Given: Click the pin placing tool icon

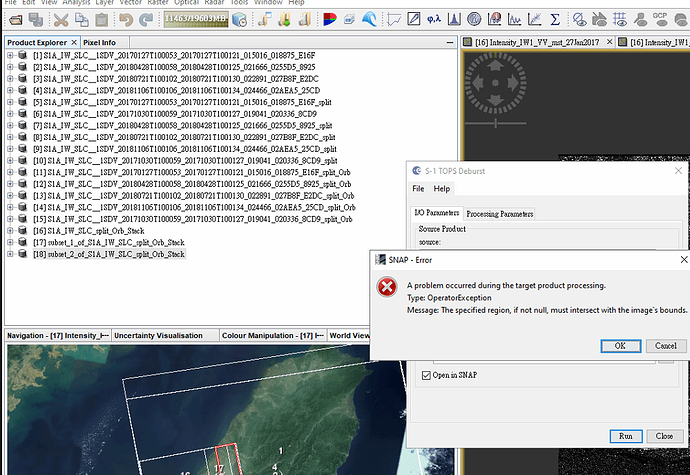Looking at the screenshot, I should (640, 19).
